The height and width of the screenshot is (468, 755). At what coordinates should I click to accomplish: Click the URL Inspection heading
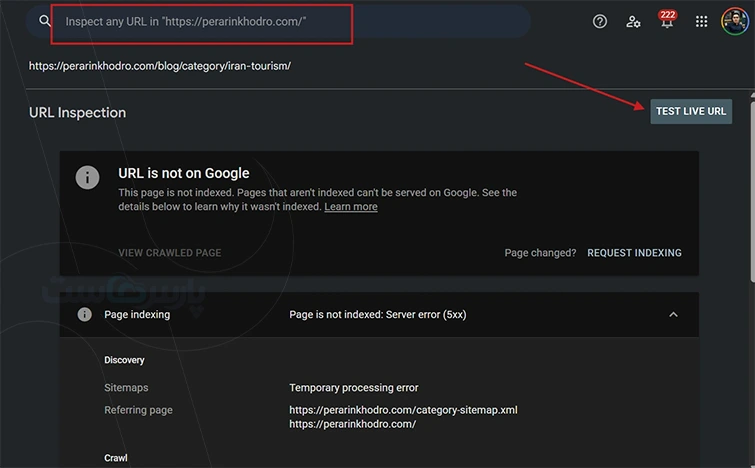coord(78,113)
